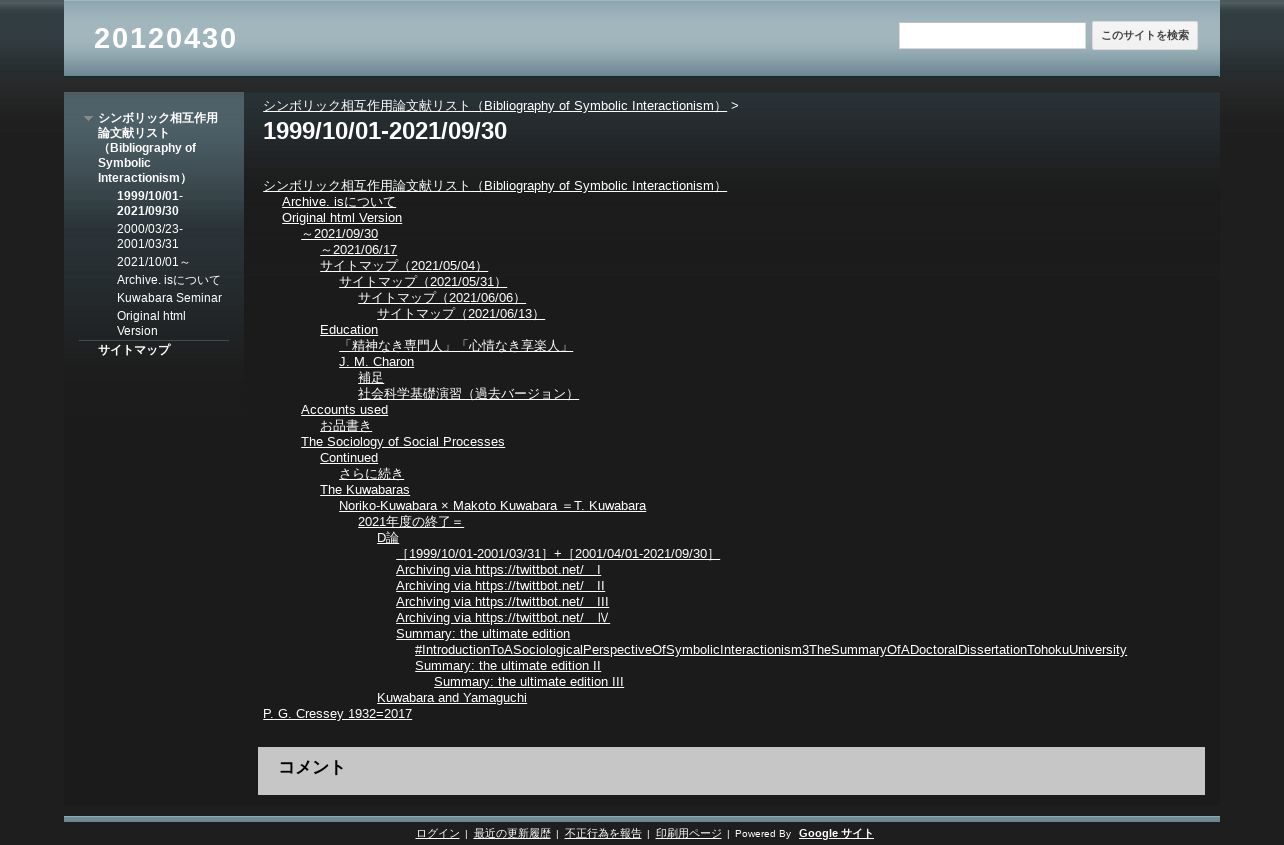
Task: Open The Sociology of Social Processes link
Action: click(x=403, y=441)
